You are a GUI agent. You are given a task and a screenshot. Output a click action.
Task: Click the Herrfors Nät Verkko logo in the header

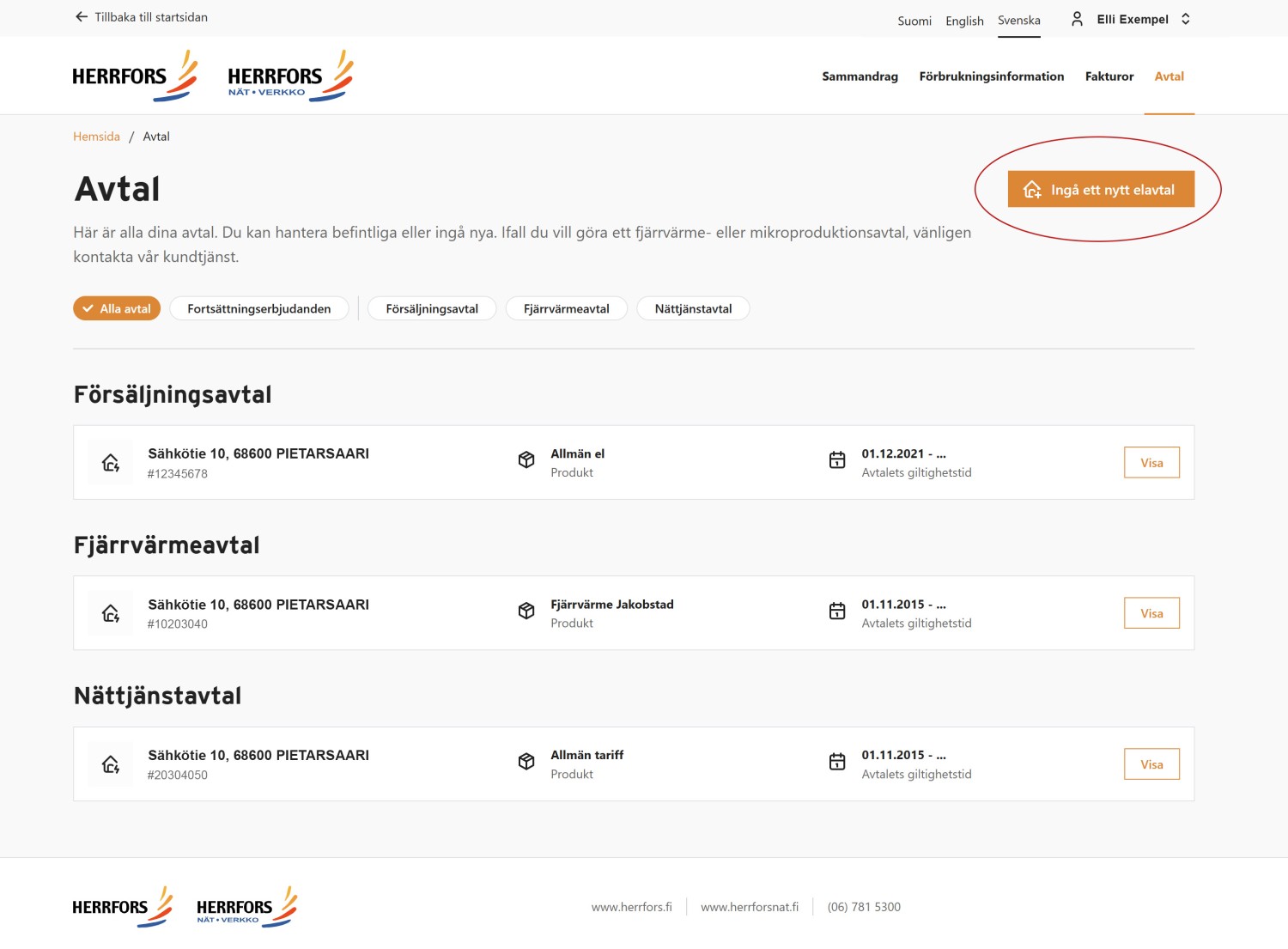click(290, 76)
